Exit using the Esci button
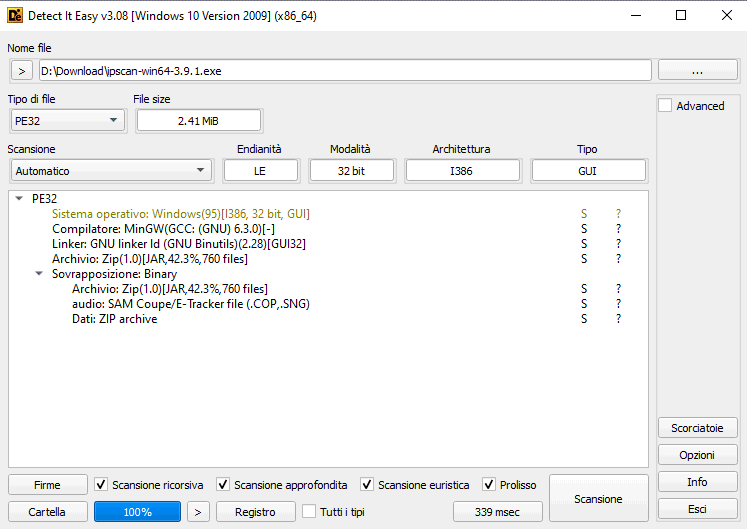Viewport: 747px width, 529px height. tap(697, 509)
